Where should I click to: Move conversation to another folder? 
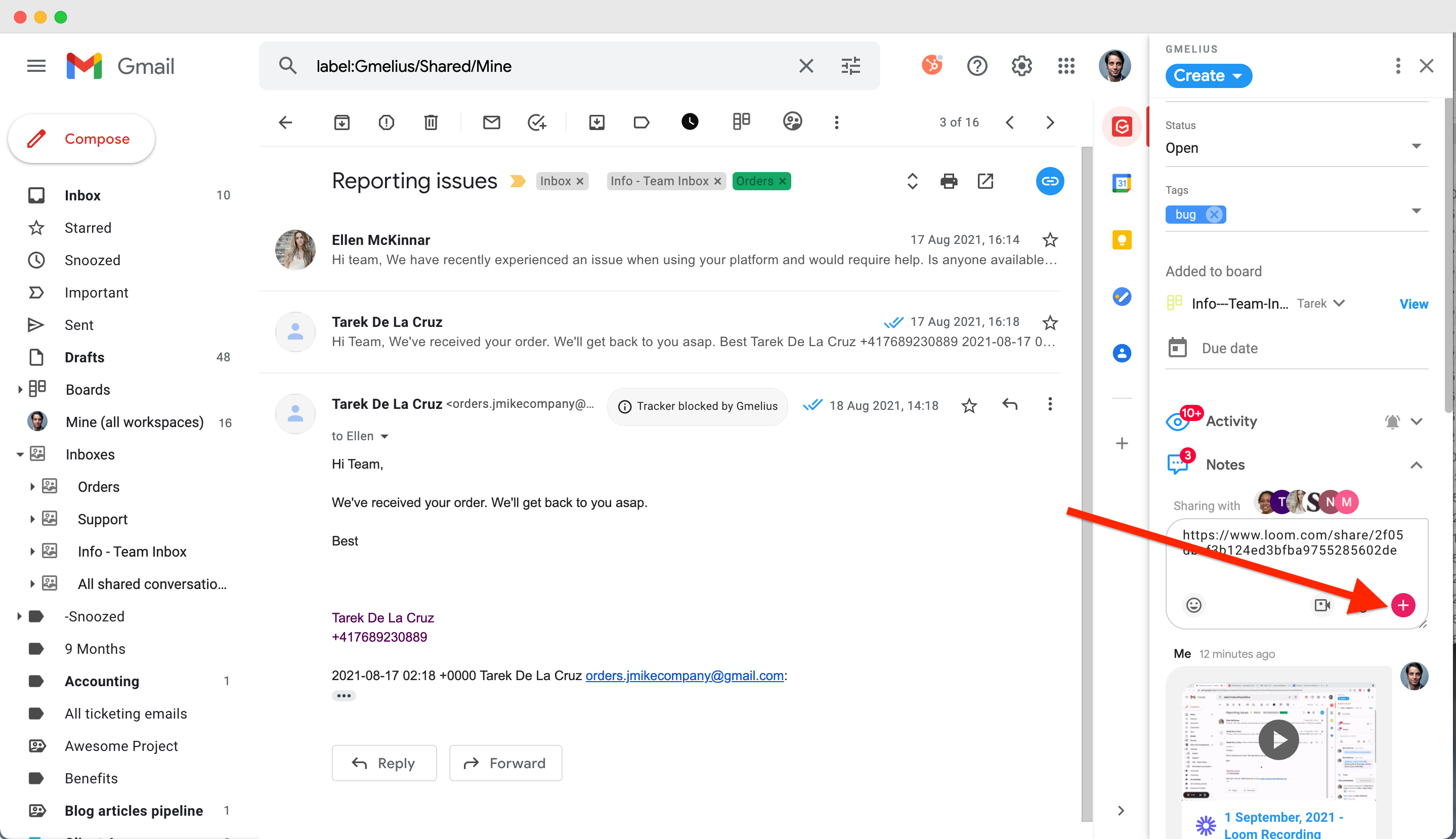(596, 122)
